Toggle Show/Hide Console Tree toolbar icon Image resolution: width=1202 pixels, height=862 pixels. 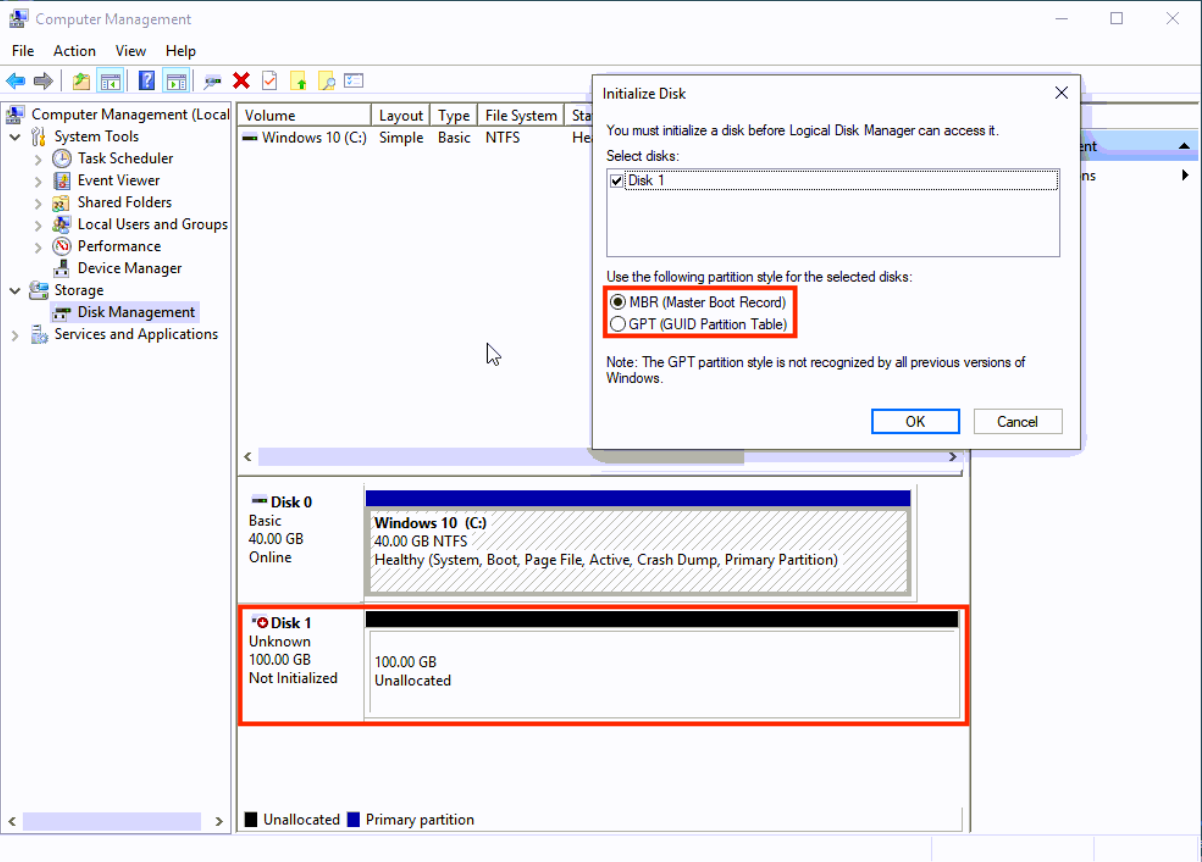pyautogui.click(x=110, y=81)
